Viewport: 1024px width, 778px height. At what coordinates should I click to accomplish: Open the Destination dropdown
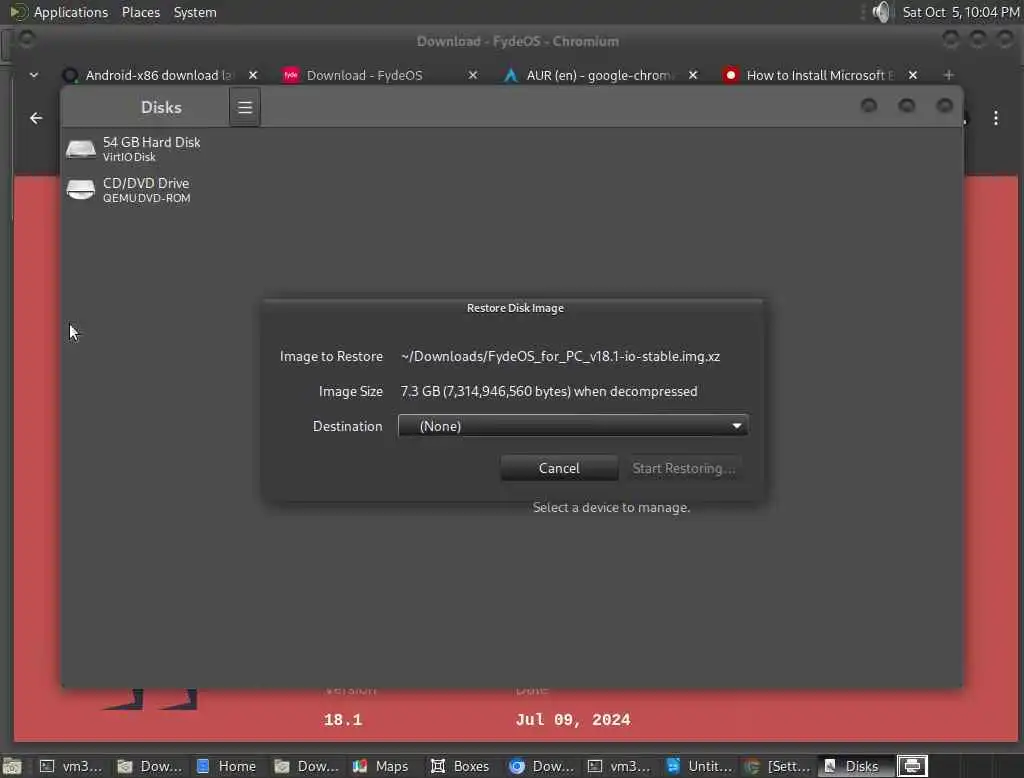click(573, 426)
